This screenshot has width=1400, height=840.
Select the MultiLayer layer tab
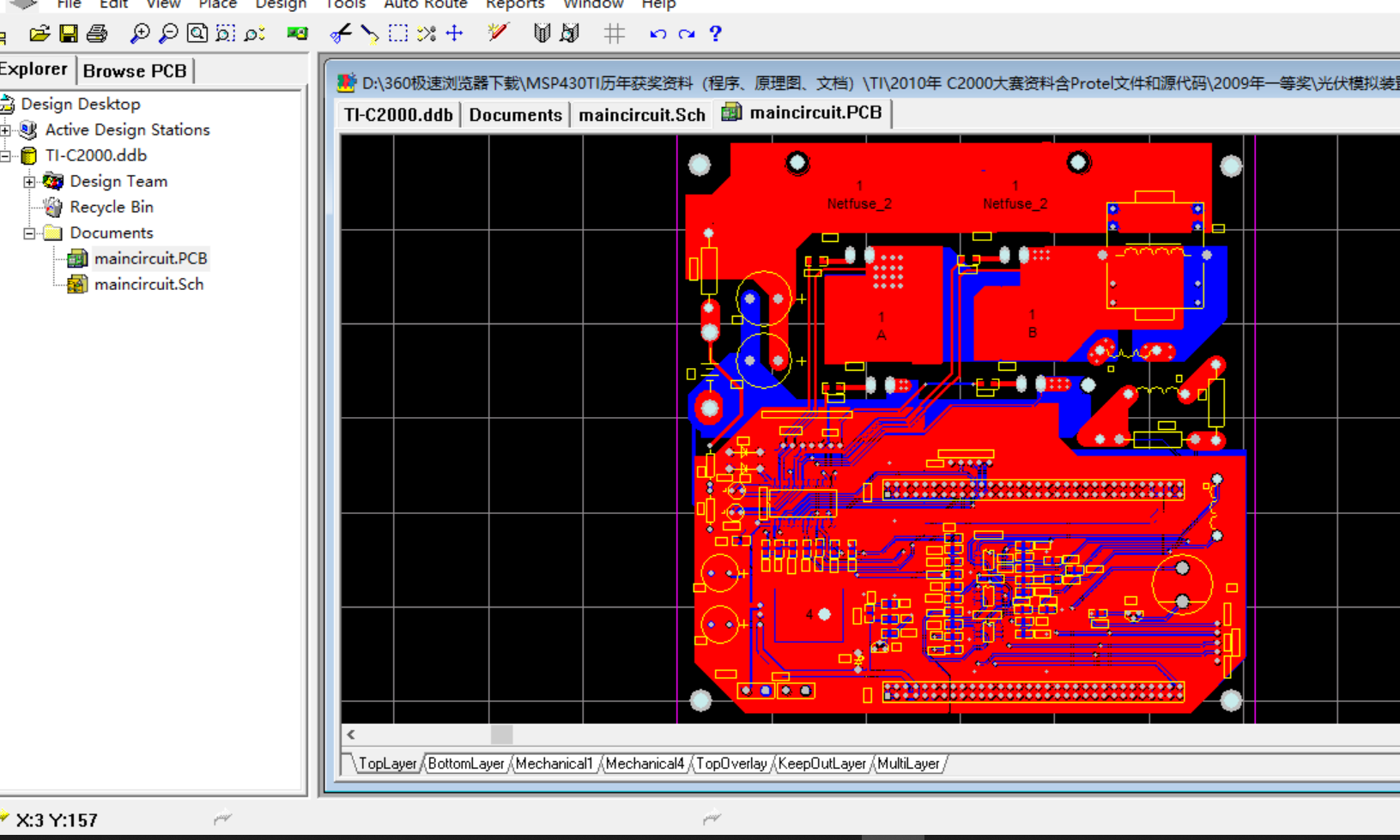pos(908,764)
